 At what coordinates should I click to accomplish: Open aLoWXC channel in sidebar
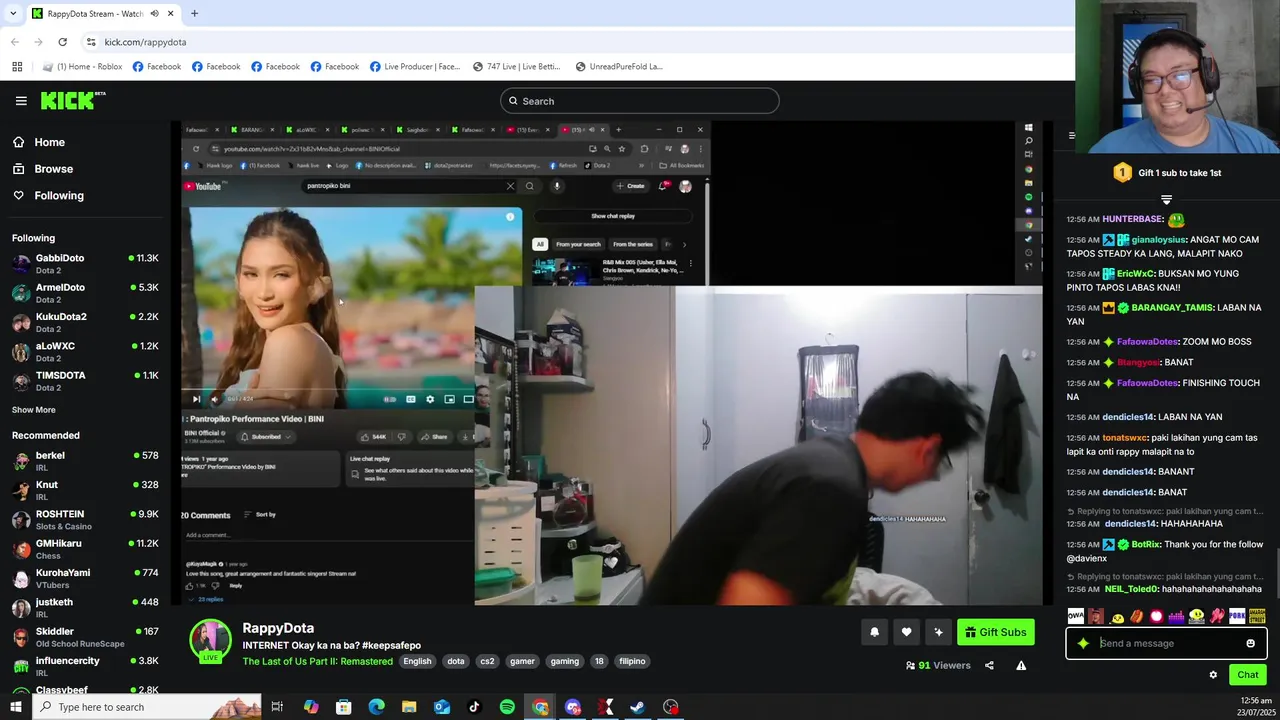click(86, 352)
